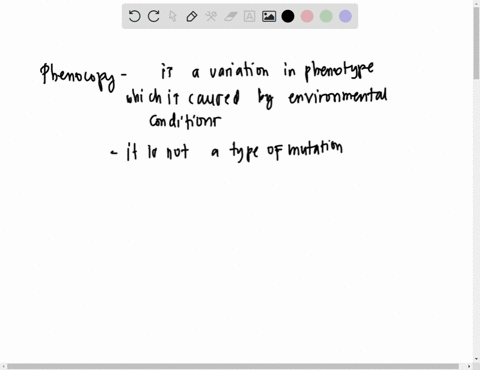Viewport: 480px width, 370px height.
Task: Select the eraser tool
Action: [x=230, y=16]
